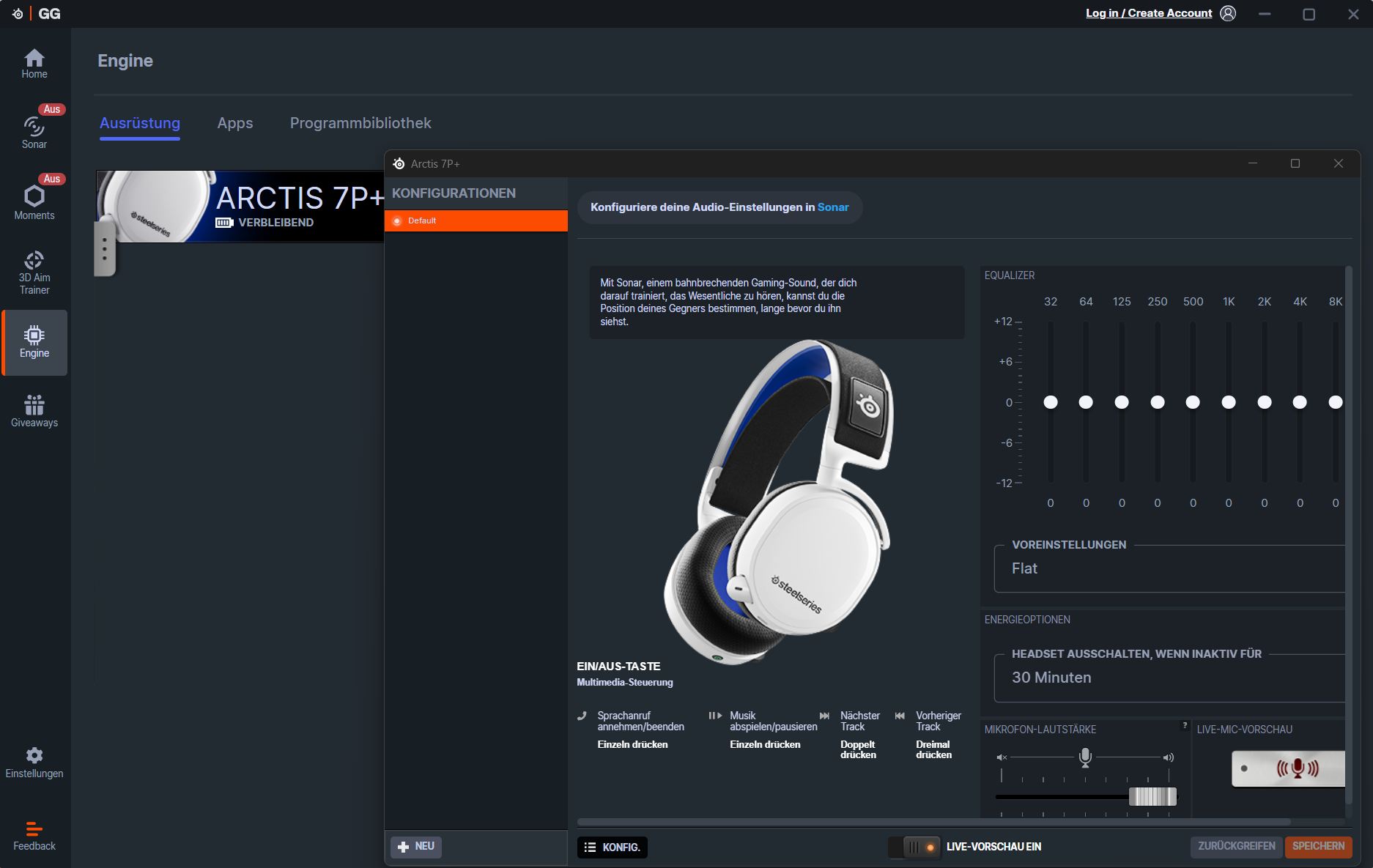This screenshot has width=1373, height=868.
Task: Click the 1K equalizer slider handle
Action: [x=1229, y=402]
